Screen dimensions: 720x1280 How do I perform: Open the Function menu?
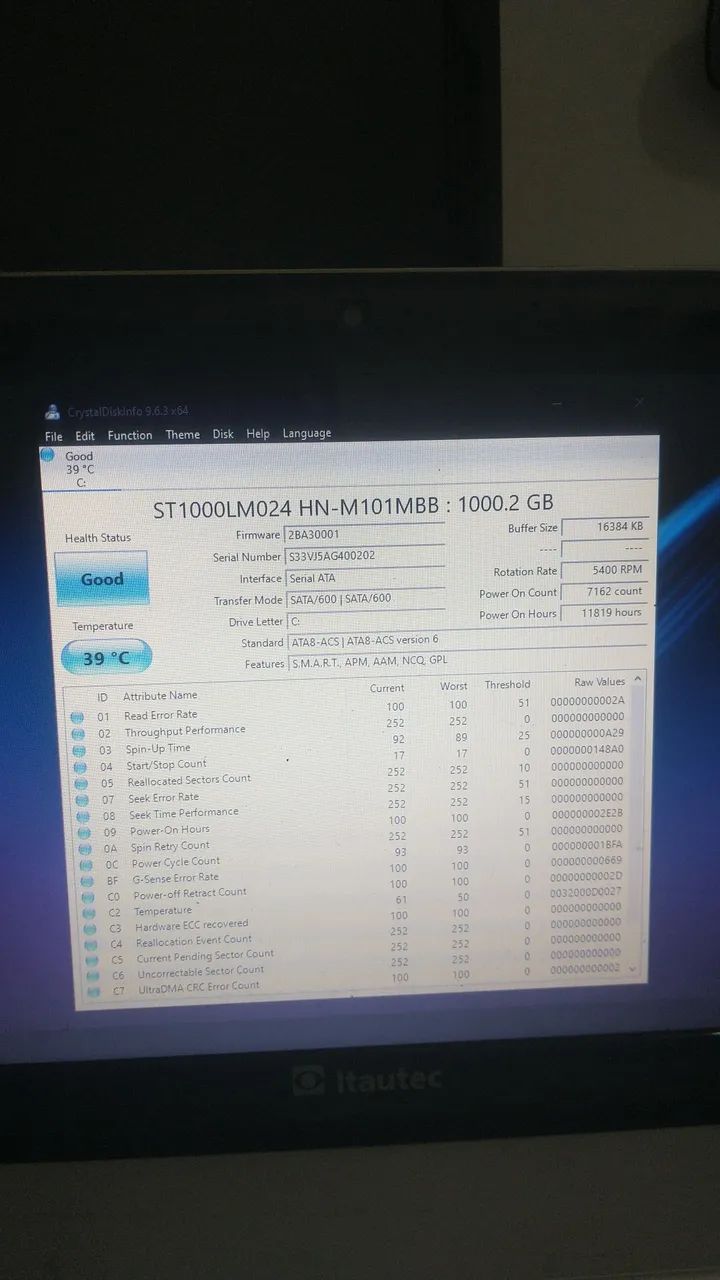(x=130, y=435)
